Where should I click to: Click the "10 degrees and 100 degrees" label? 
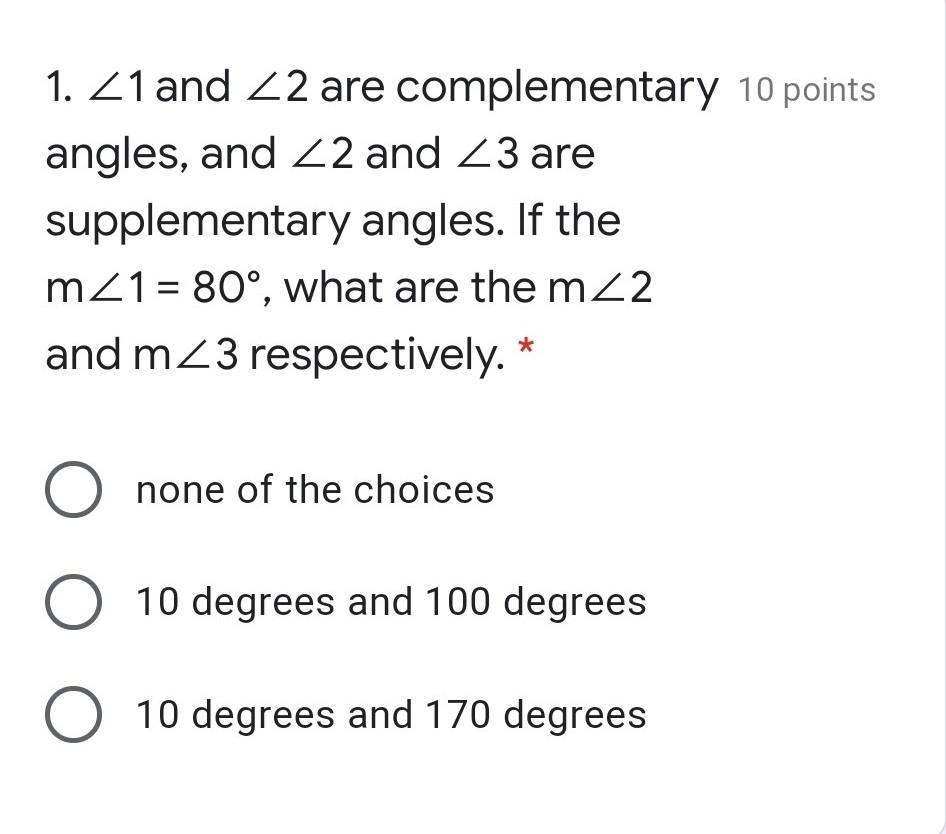tap(391, 602)
